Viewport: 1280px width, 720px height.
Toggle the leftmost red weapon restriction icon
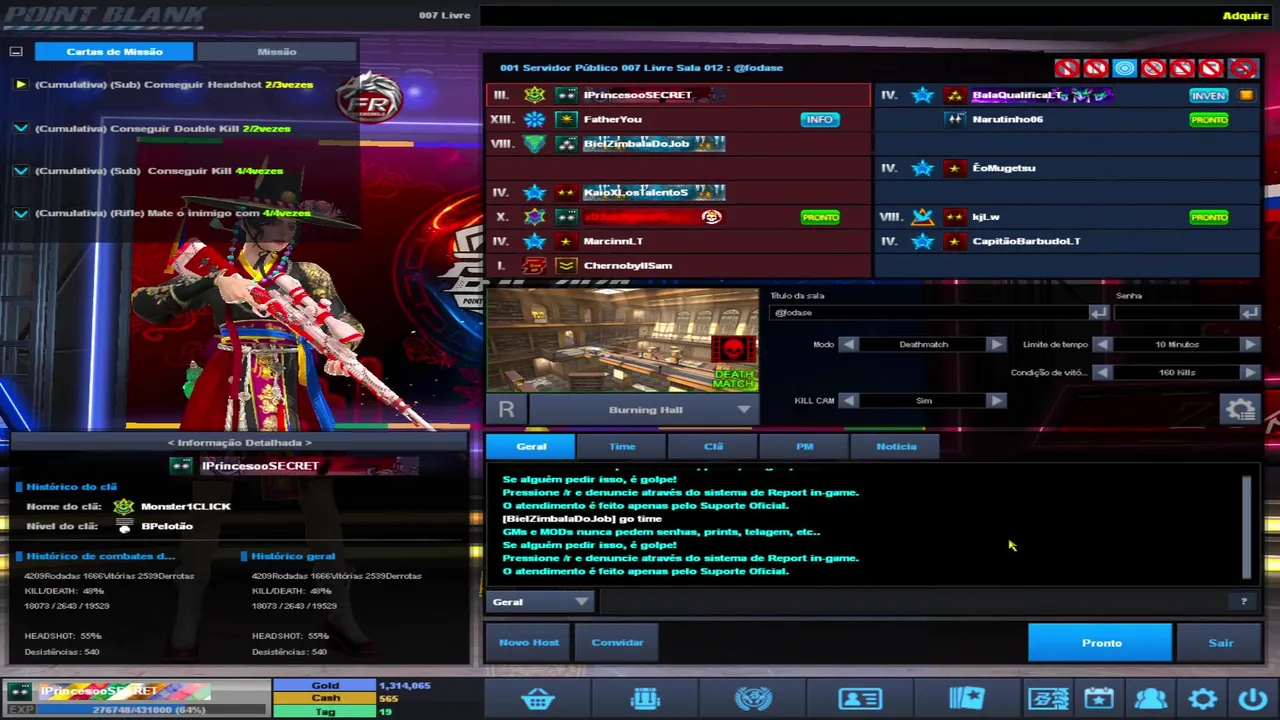coord(1066,68)
